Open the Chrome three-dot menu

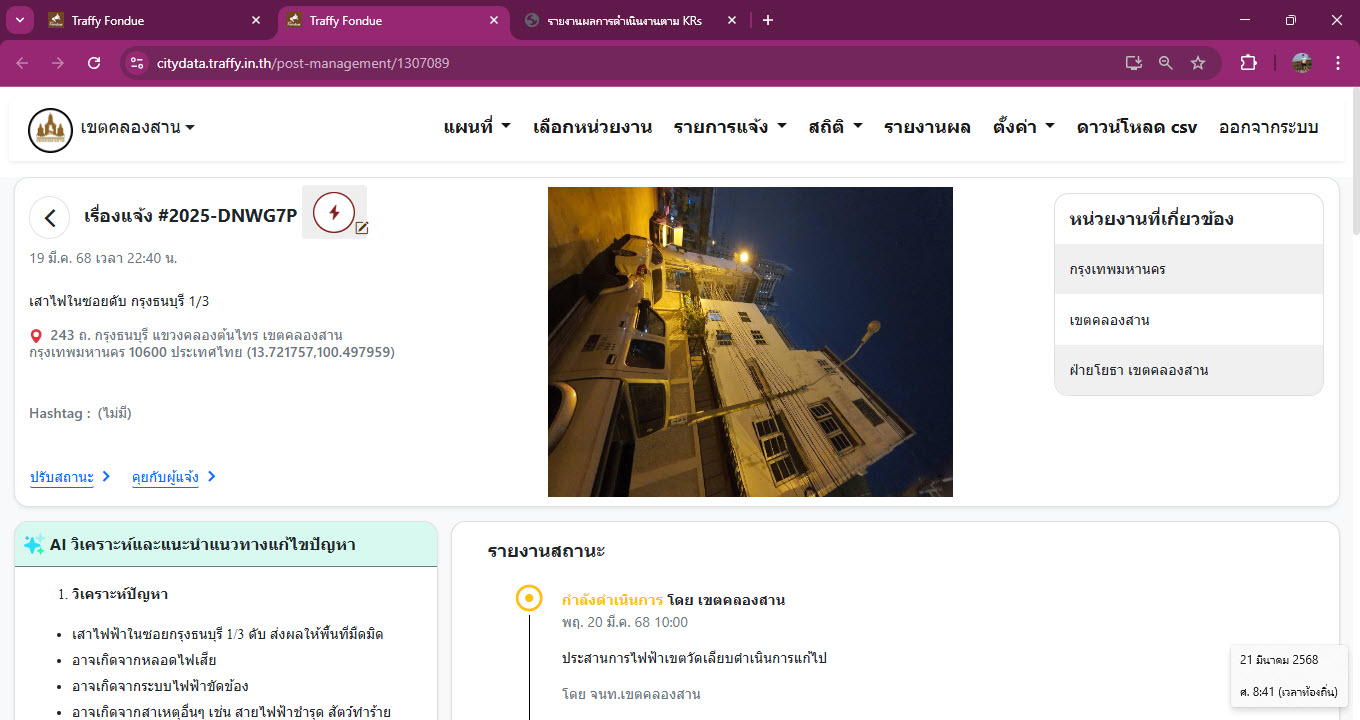1338,63
